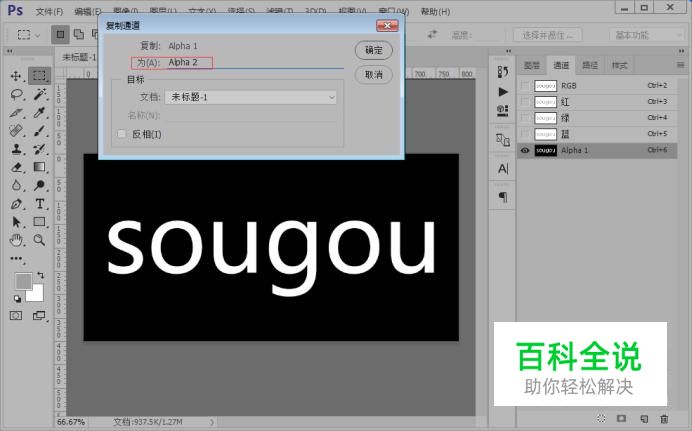Switch to the 样式 tab
692x431 pixels.
619,66
